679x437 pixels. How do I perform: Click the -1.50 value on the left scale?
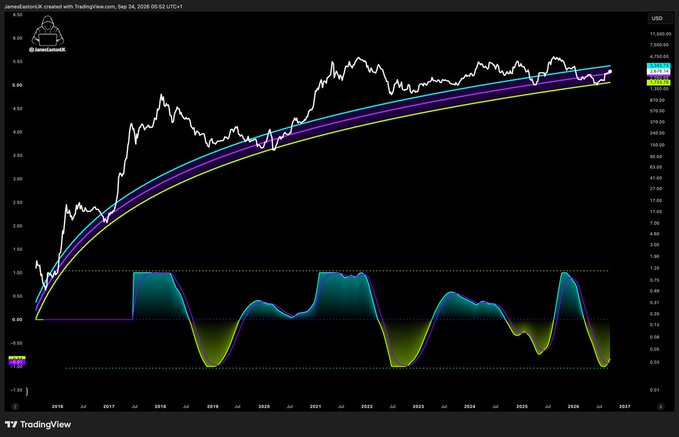click(16, 390)
